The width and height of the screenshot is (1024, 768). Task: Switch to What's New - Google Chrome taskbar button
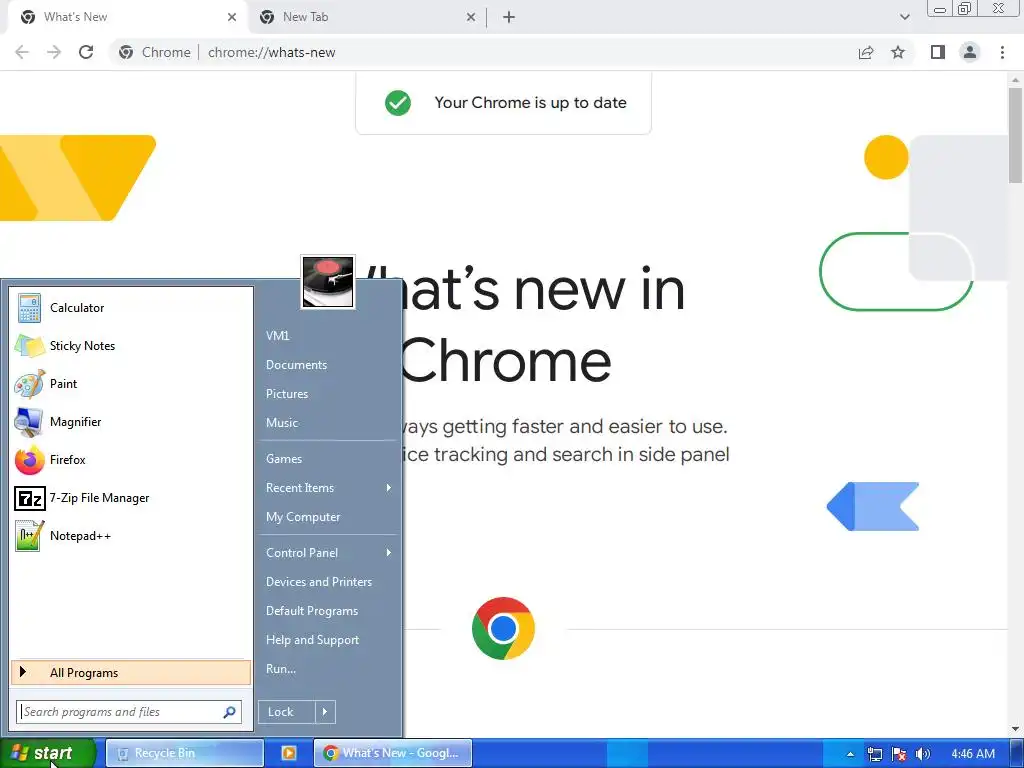tap(393, 753)
